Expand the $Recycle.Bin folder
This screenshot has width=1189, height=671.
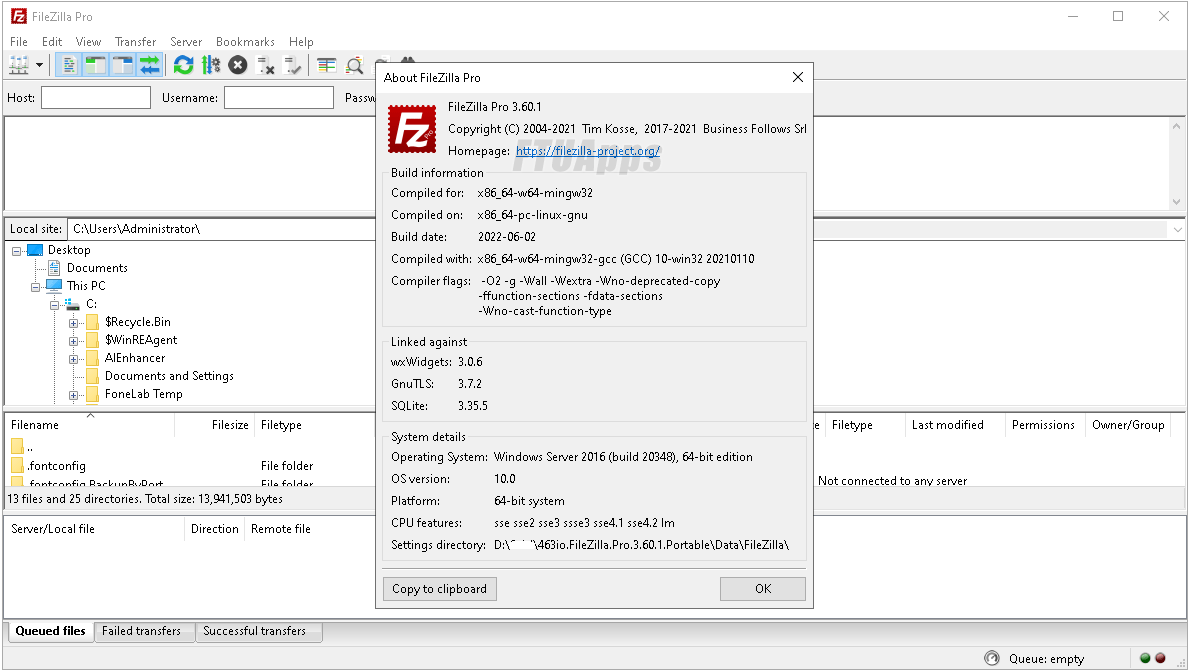[x=74, y=323]
